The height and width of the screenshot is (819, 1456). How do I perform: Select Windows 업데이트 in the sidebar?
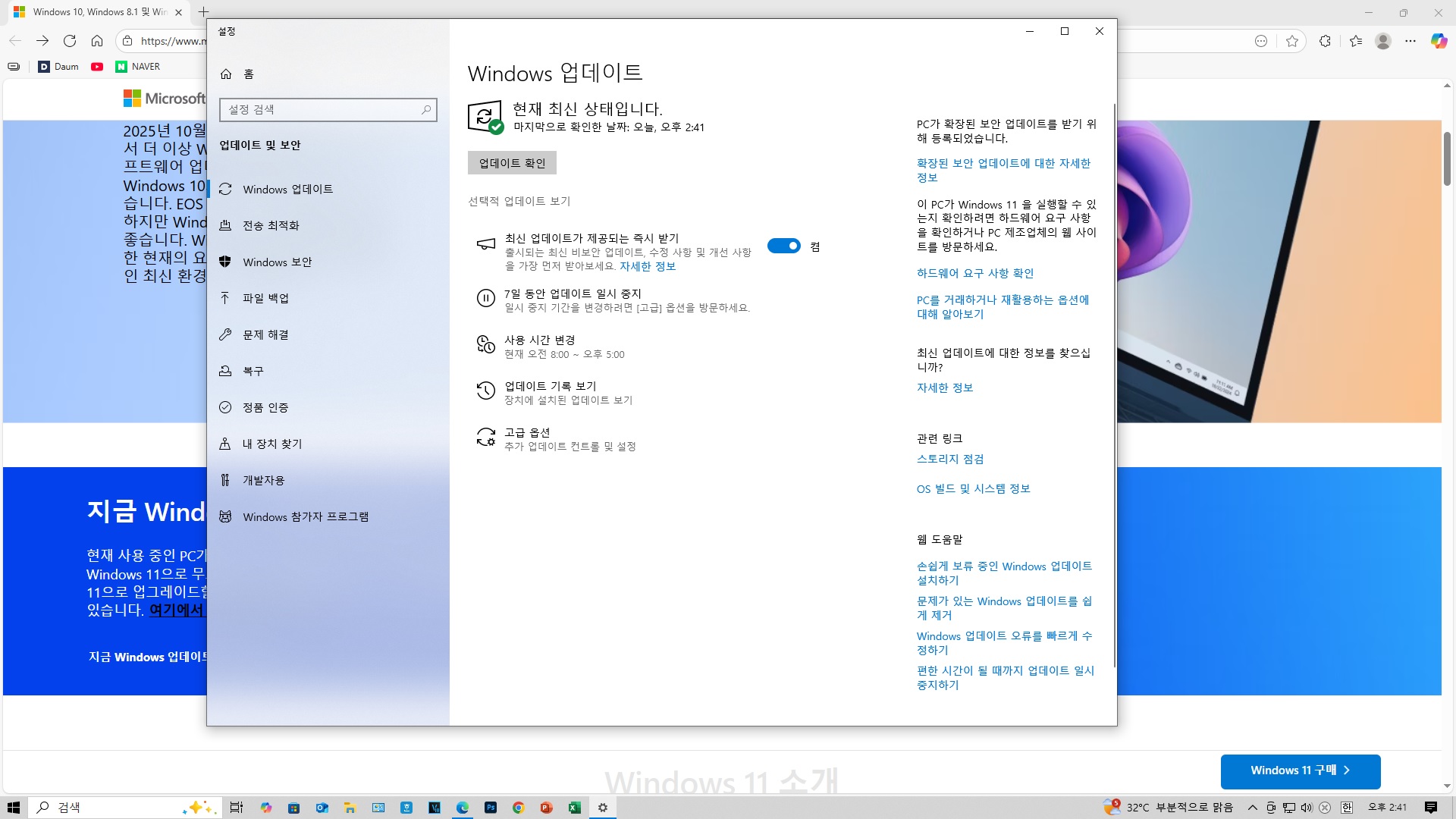click(x=328, y=189)
